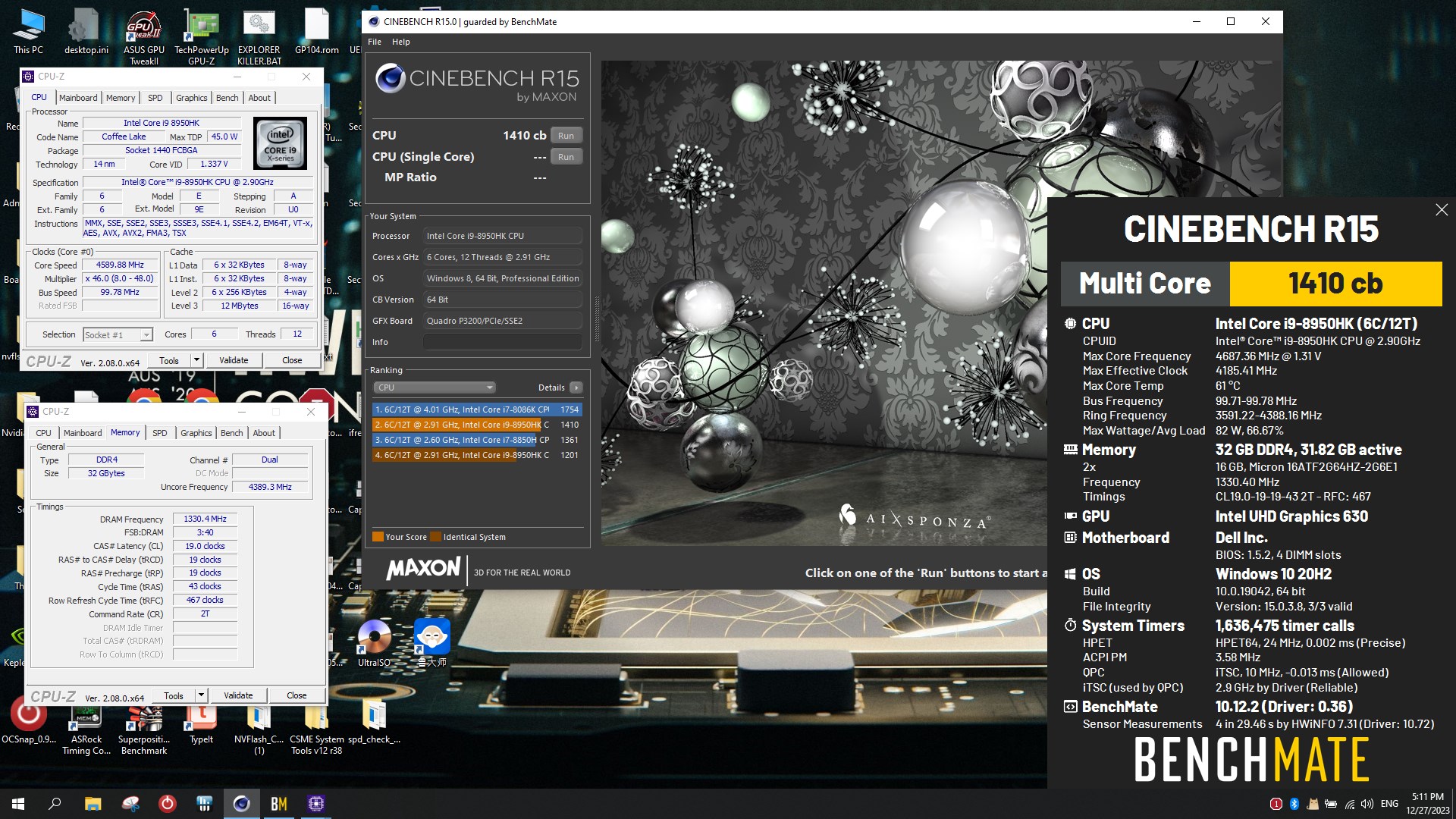The height and width of the screenshot is (819, 1456).
Task: Open TypeIt desktop icon
Action: tap(201, 722)
